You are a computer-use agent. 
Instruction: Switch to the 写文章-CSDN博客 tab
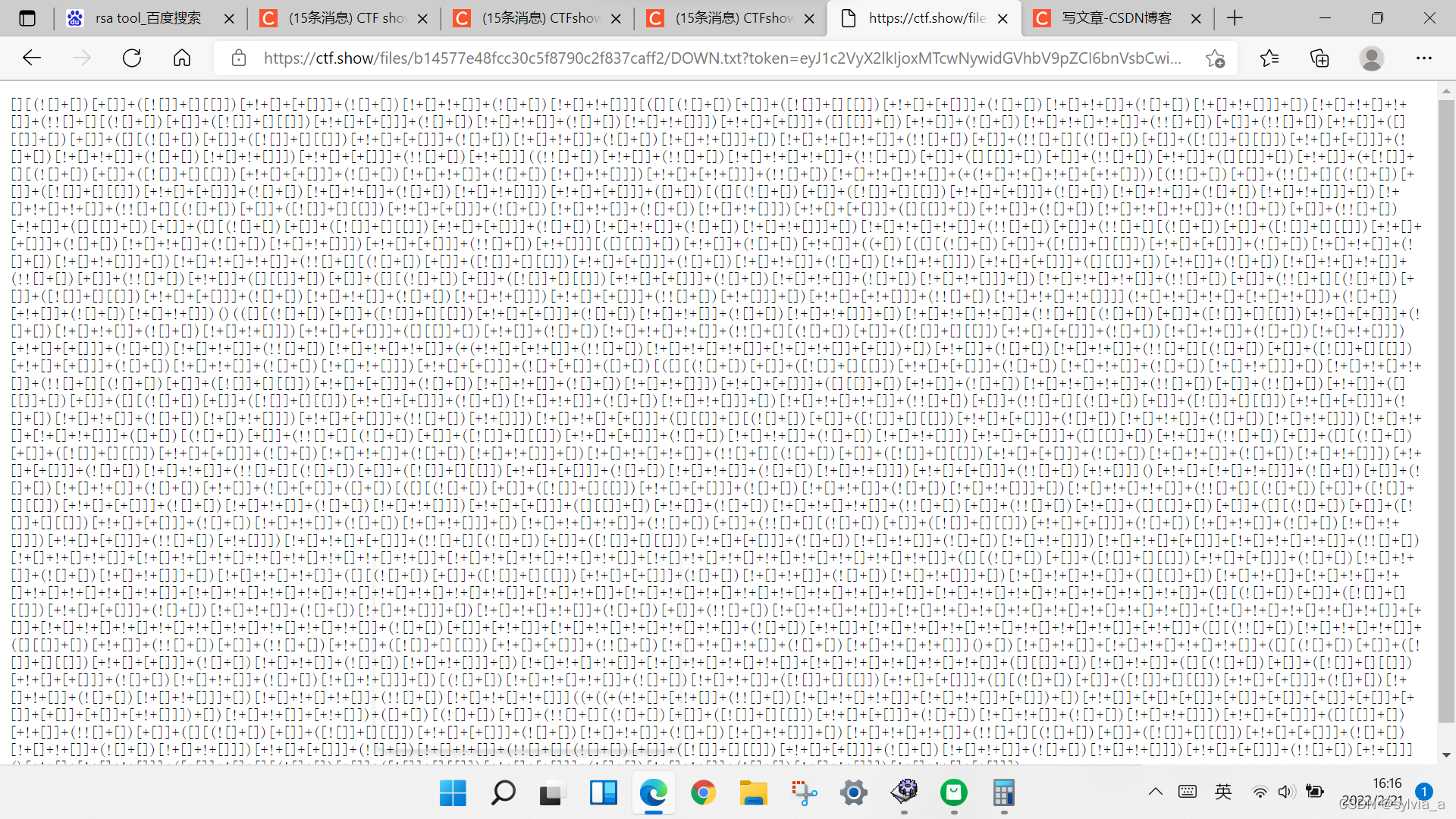1116,18
